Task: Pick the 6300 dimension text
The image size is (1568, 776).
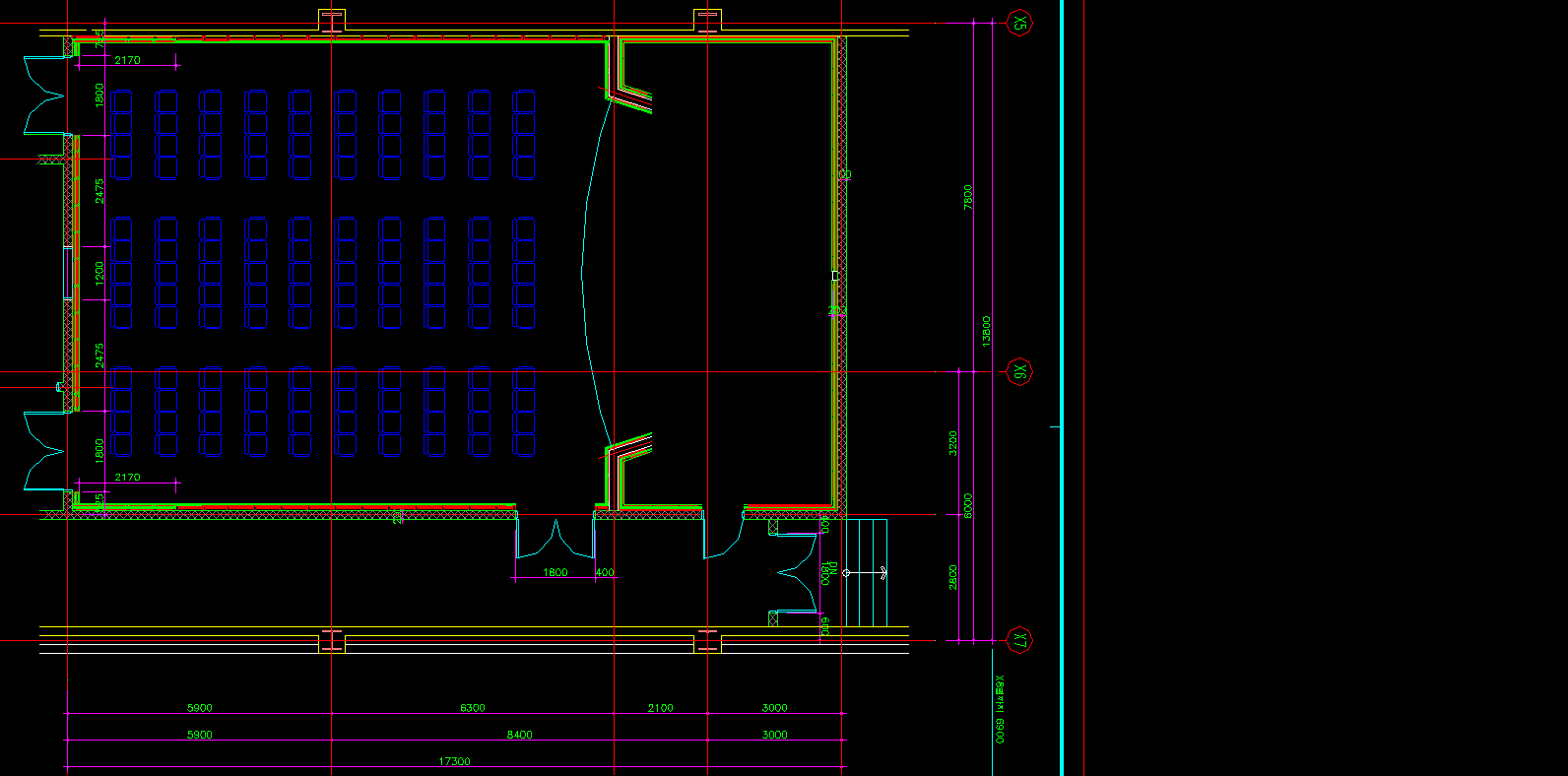Action: 472,708
